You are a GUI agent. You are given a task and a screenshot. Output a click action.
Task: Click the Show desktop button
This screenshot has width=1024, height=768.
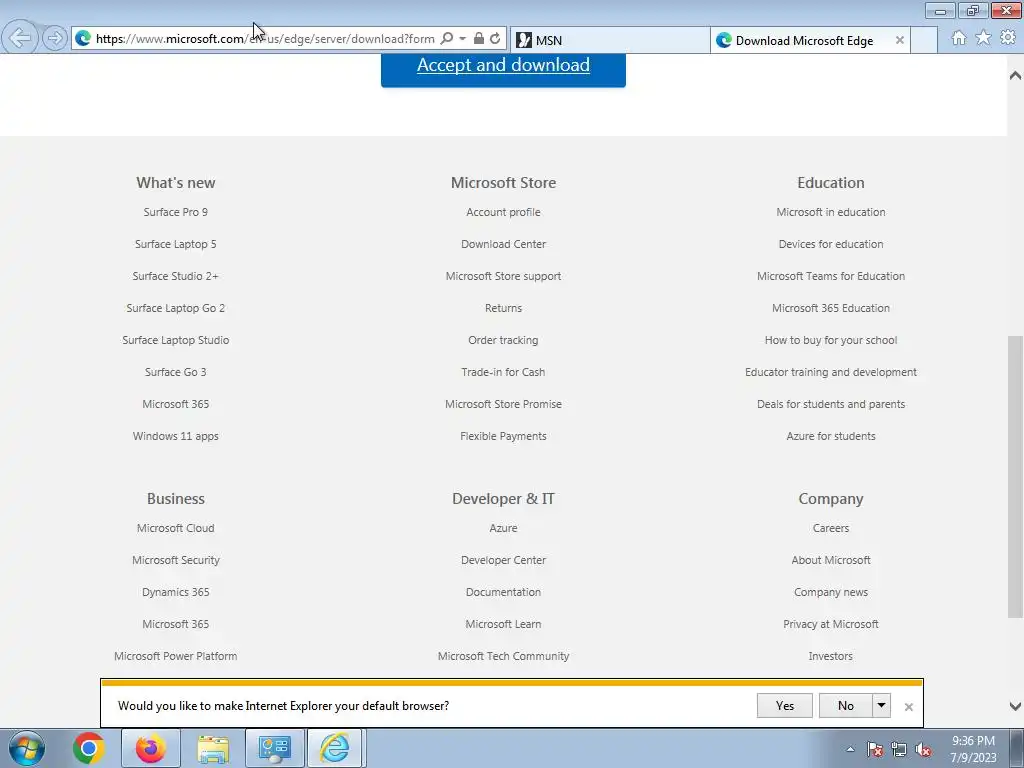click(1018, 749)
